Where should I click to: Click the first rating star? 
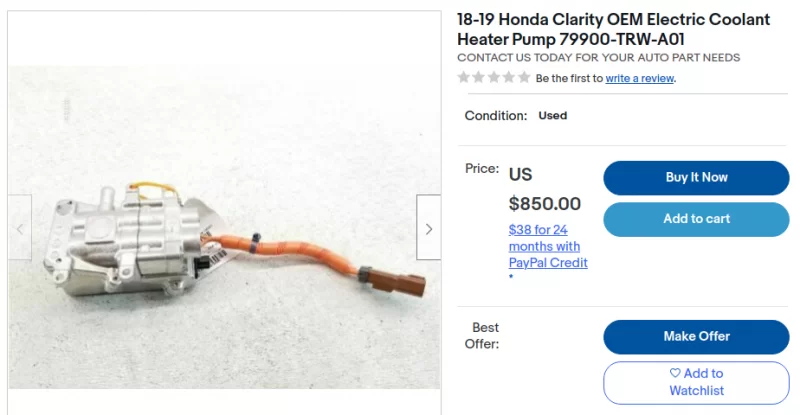coord(463,78)
